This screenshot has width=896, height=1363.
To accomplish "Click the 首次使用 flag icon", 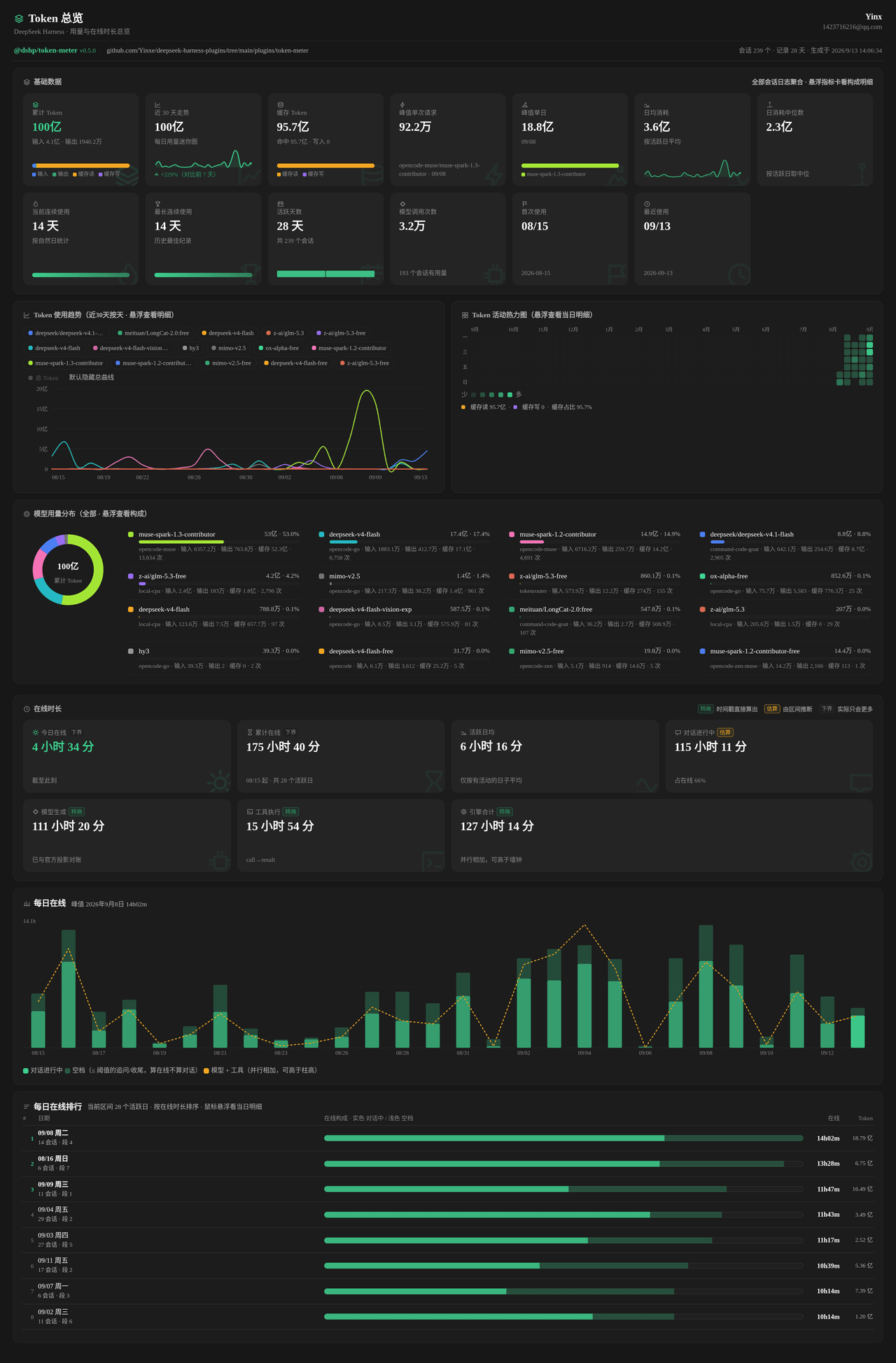I will [x=524, y=204].
